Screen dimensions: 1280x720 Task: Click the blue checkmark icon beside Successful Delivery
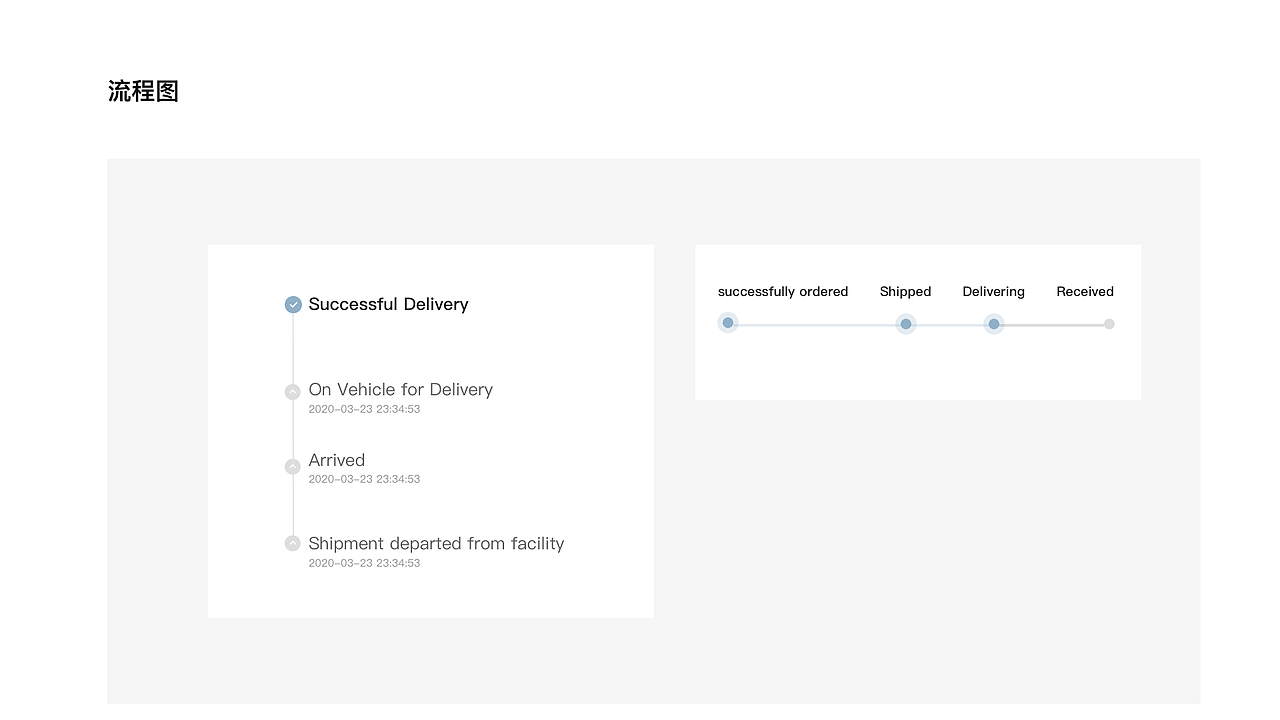pos(293,305)
